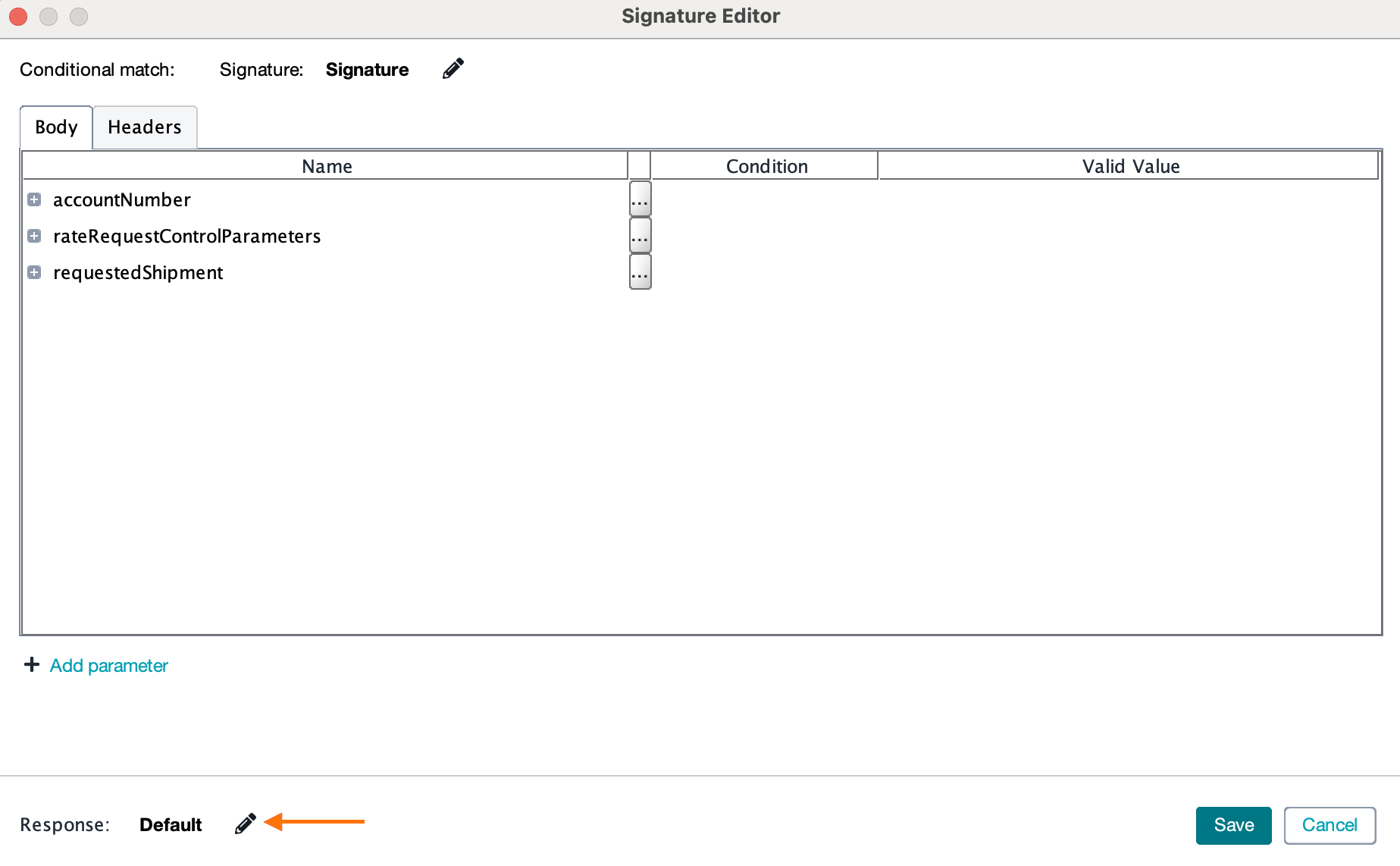This screenshot has width=1400, height=866.
Task: Select the requestedShipment parameter name
Action: pyautogui.click(x=138, y=272)
